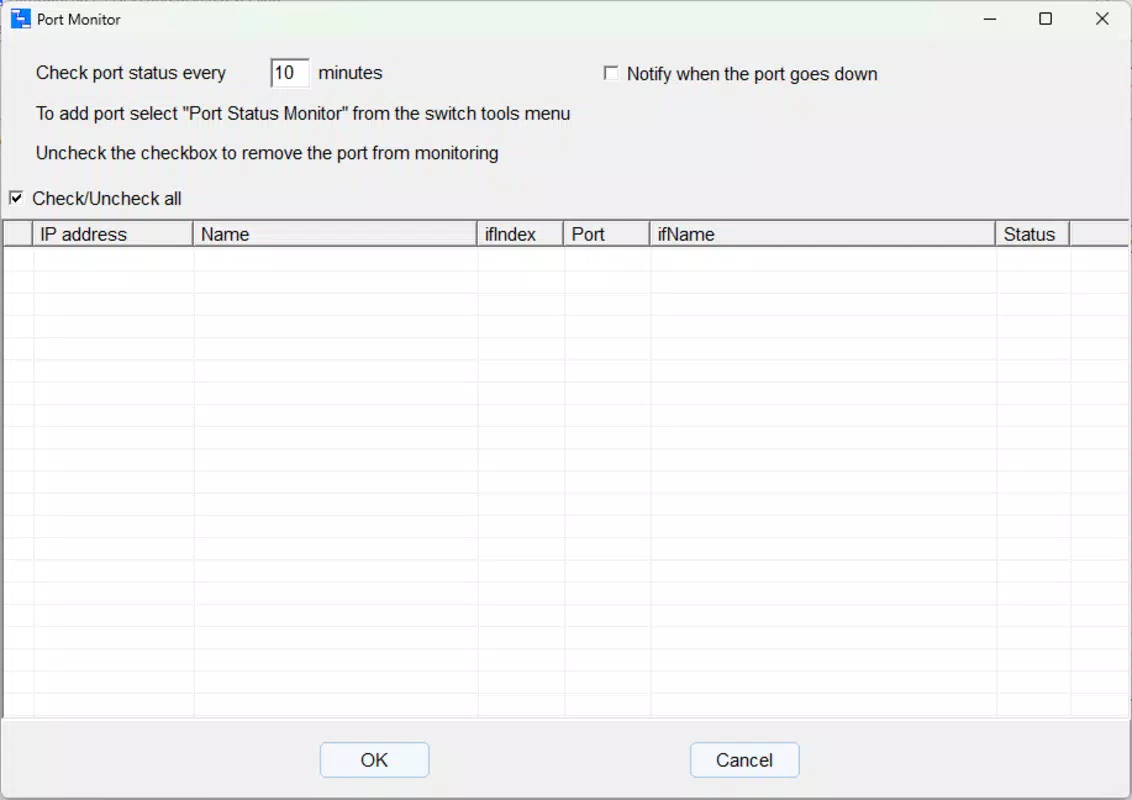1132x800 pixels.
Task: Click the Cancel button
Action: pos(744,760)
